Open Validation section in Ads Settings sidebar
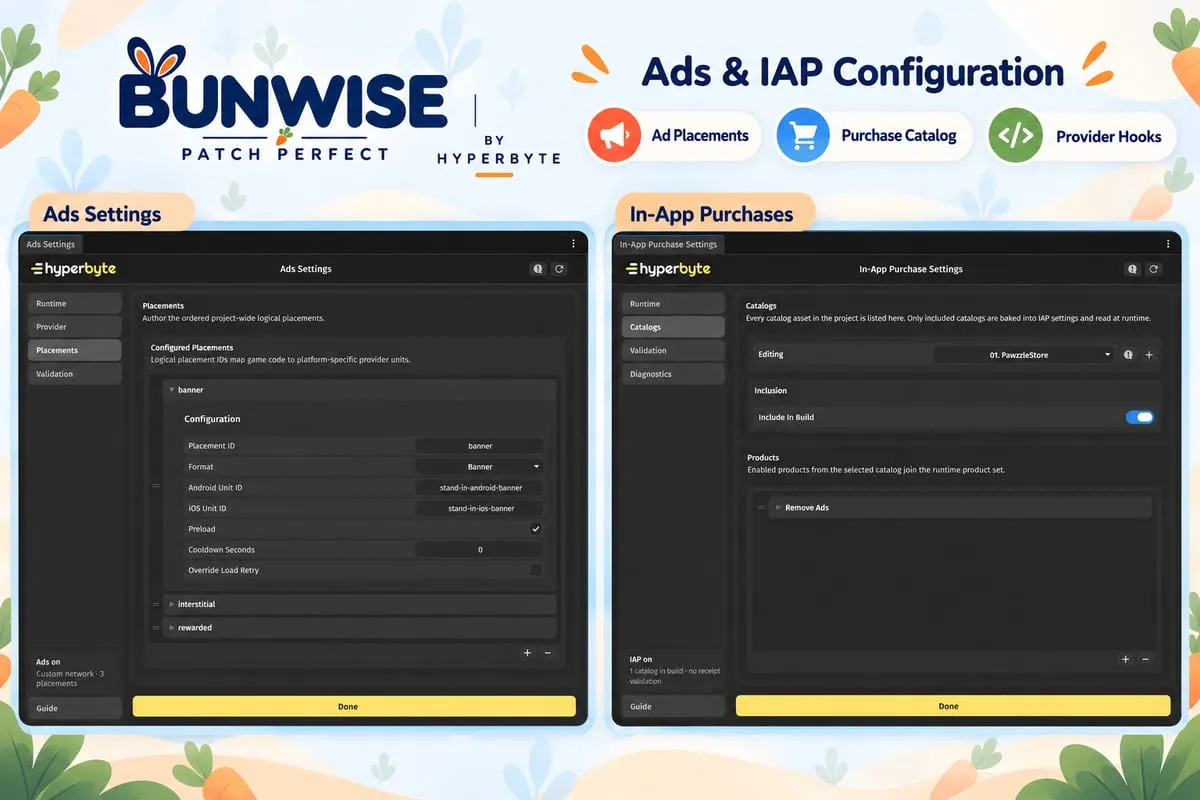The height and width of the screenshot is (800, 1200). tap(74, 374)
